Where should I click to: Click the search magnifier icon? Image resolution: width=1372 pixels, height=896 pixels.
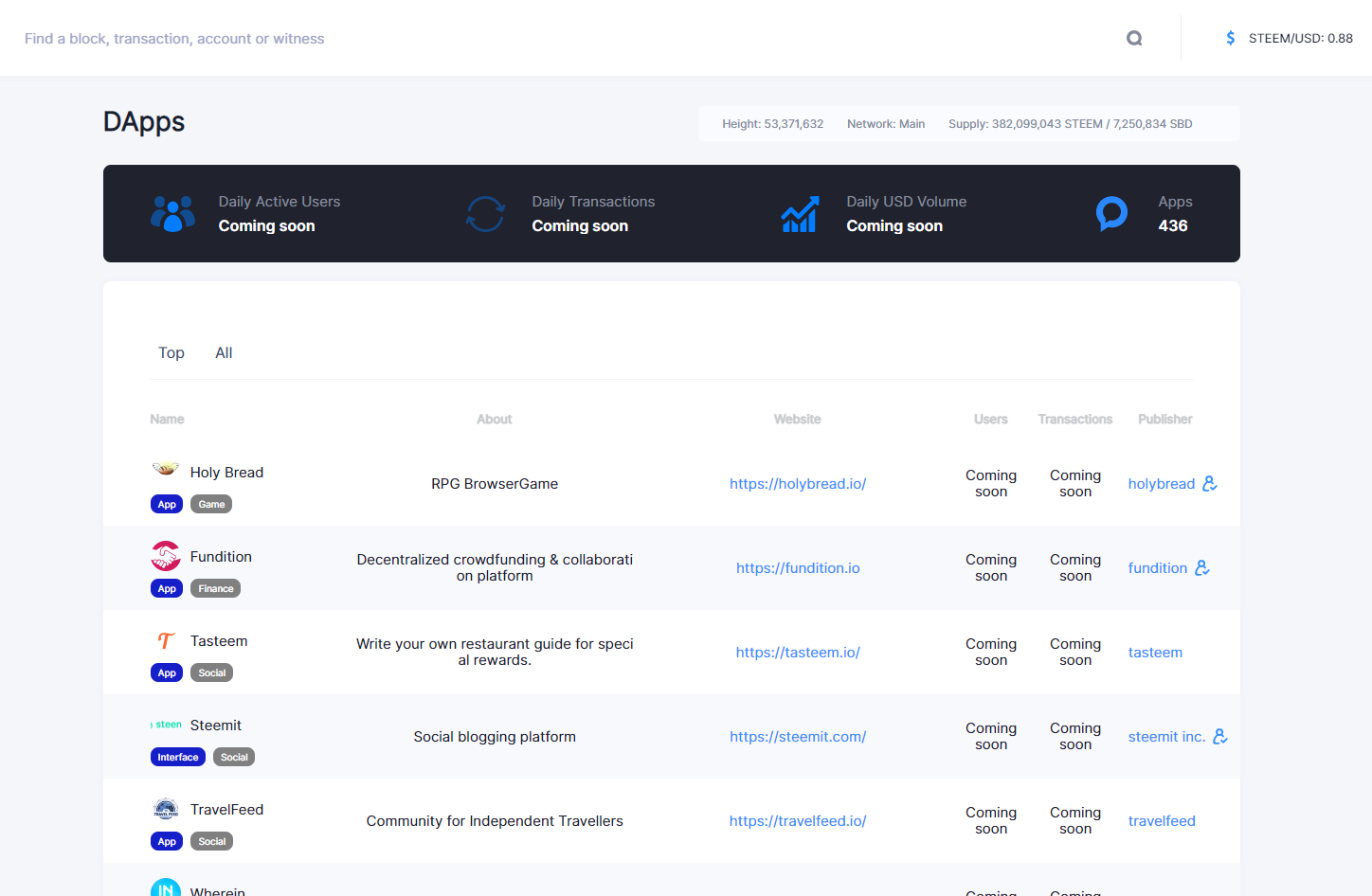click(1134, 38)
